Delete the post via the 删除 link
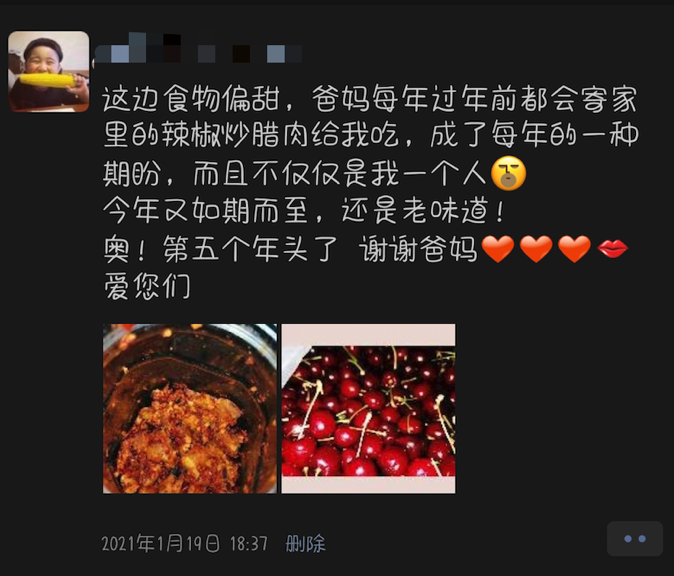The width and height of the screenshot is (674, 576). point(305,544)
